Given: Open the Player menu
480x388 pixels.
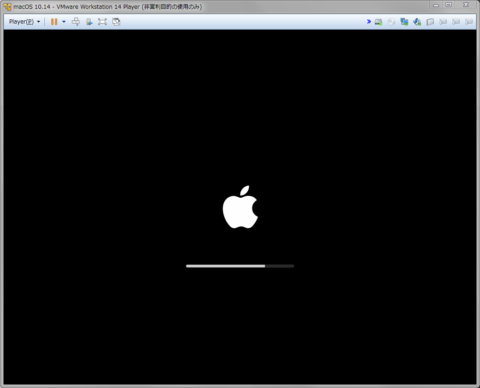Looking at the screenshot, I should (24, 22).
